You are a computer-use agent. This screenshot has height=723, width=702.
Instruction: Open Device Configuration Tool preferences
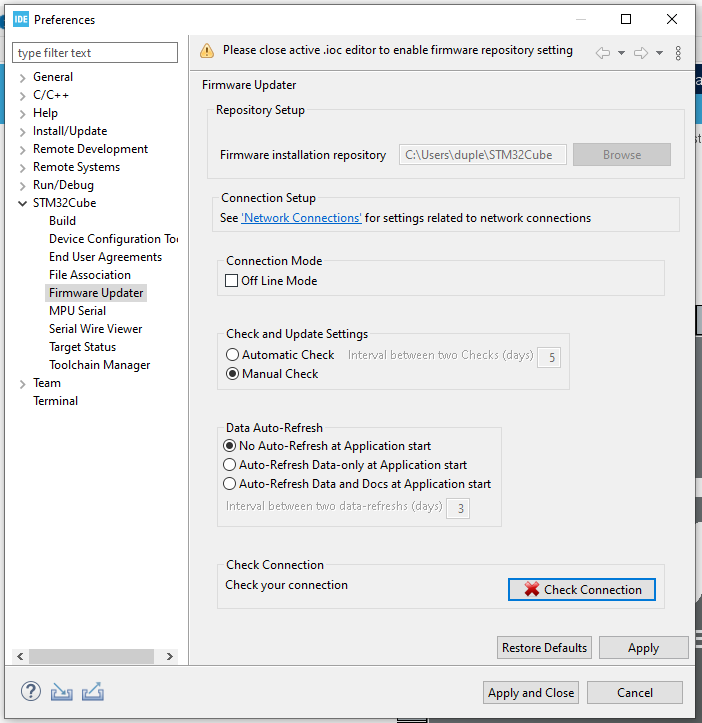pyautogui.click(x=113, y=239)
